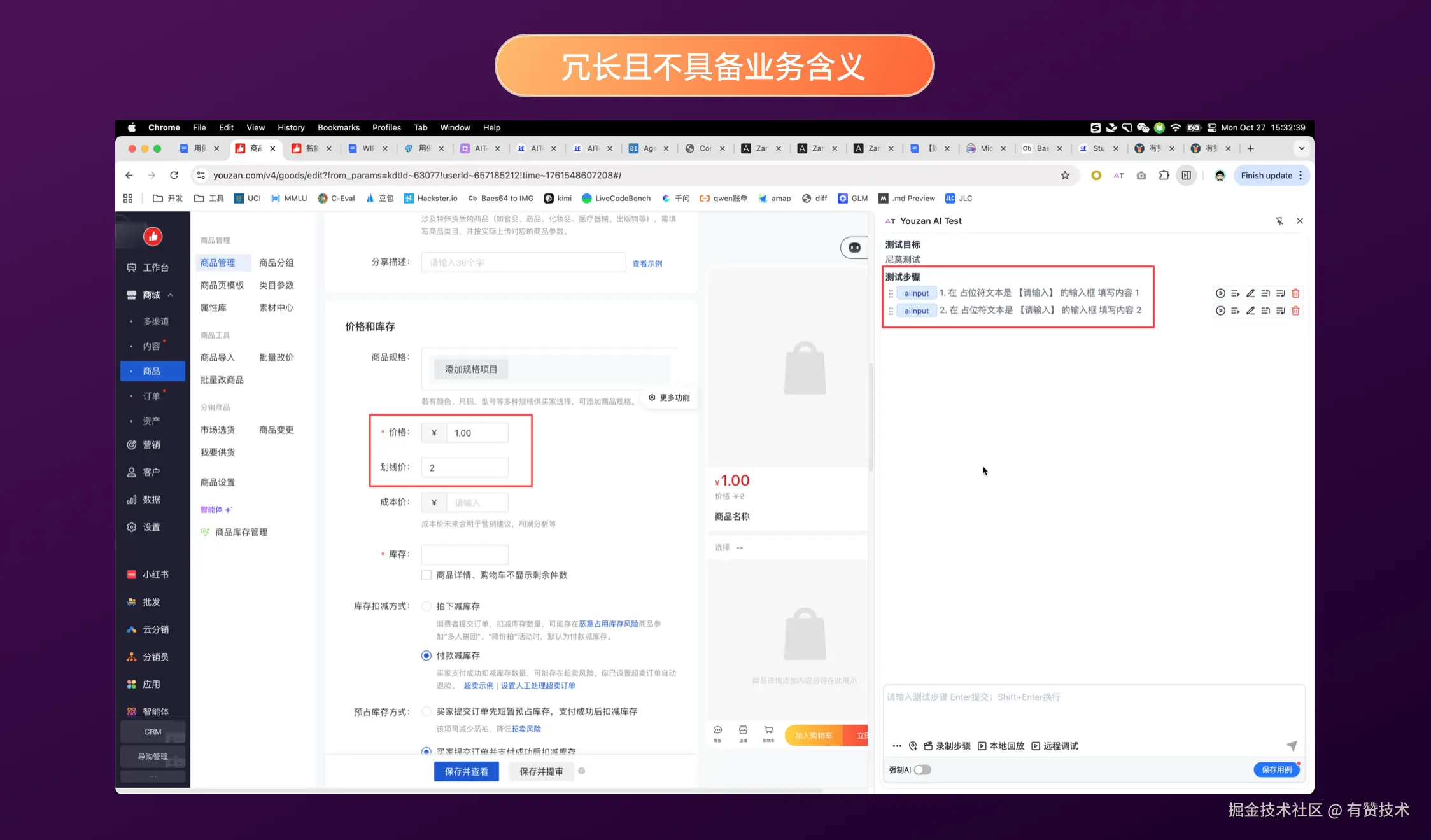Screen dimensions: 1431x840
Task: Click the send arrow in test step box
Action: (1292, 745)
